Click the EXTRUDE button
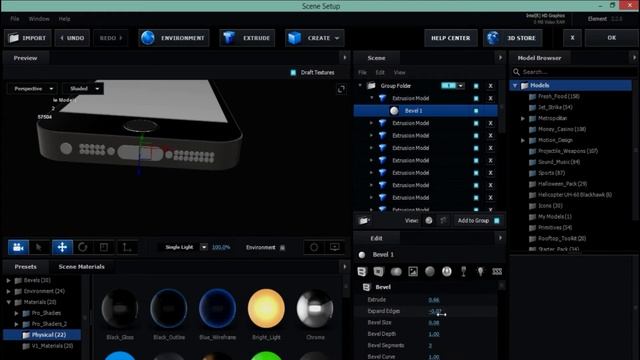 tap(247, 38)
